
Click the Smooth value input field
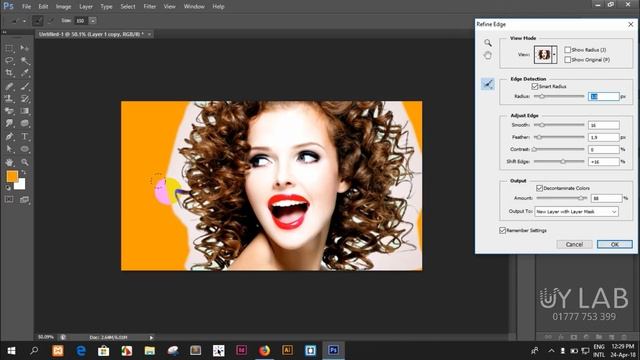[x=604, y=125]
